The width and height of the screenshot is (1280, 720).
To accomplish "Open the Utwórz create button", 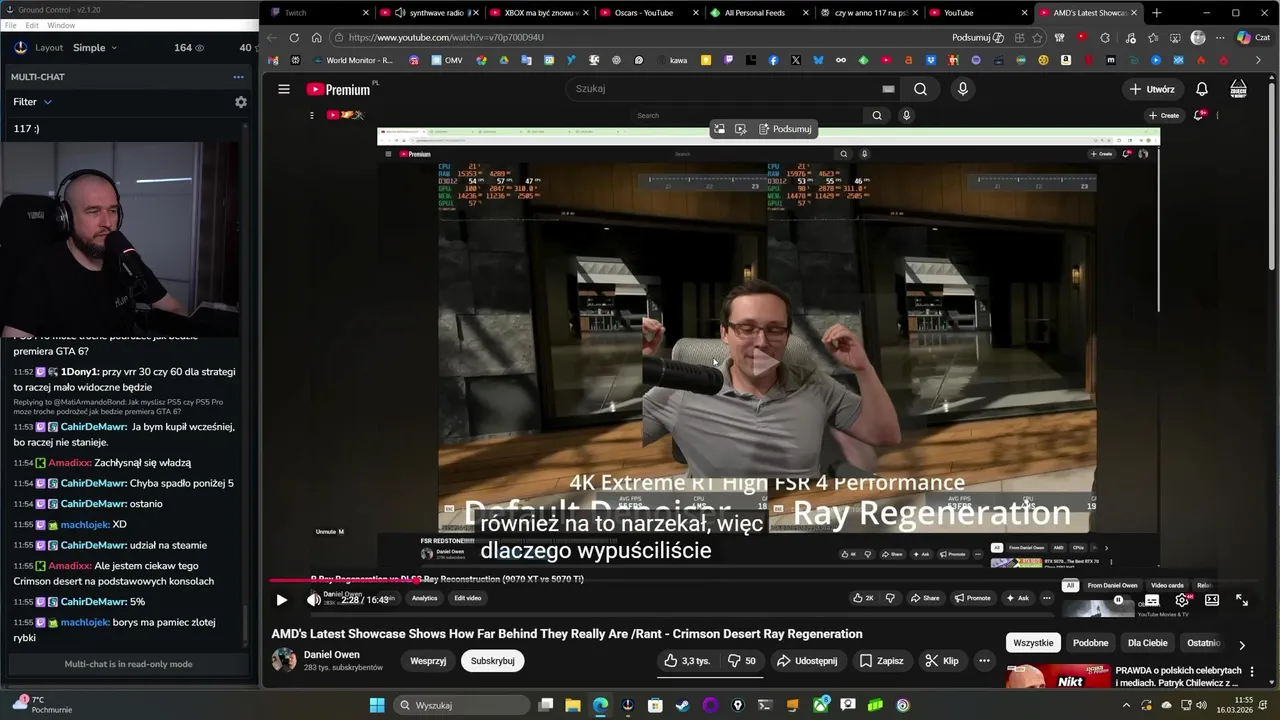I will tap(1151, 89).
